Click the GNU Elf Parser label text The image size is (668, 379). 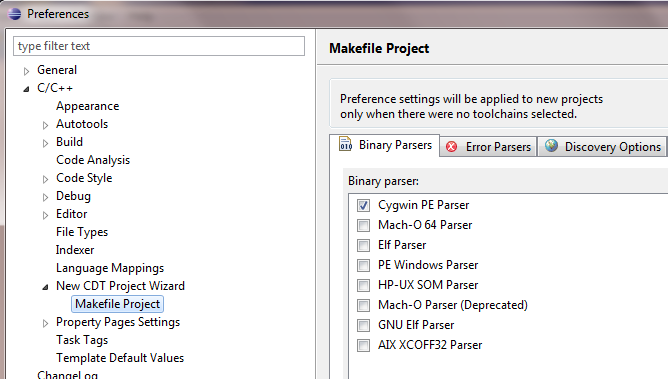click(x=416, y=325)
